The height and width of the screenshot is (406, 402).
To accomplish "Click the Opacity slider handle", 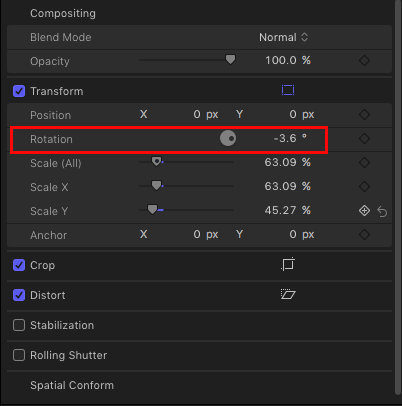I will 230,60.
